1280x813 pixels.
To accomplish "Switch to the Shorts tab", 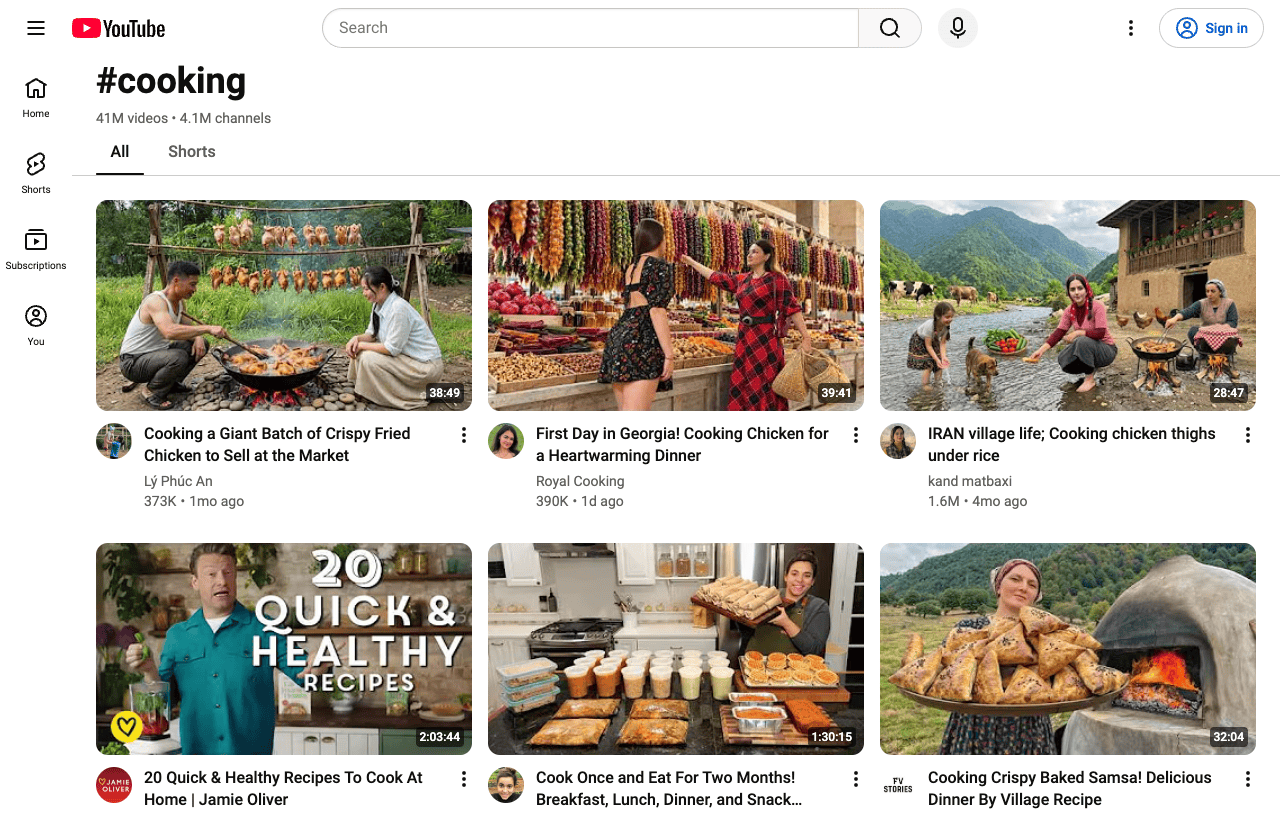I will pyautogui.click(x=192, y=152).
